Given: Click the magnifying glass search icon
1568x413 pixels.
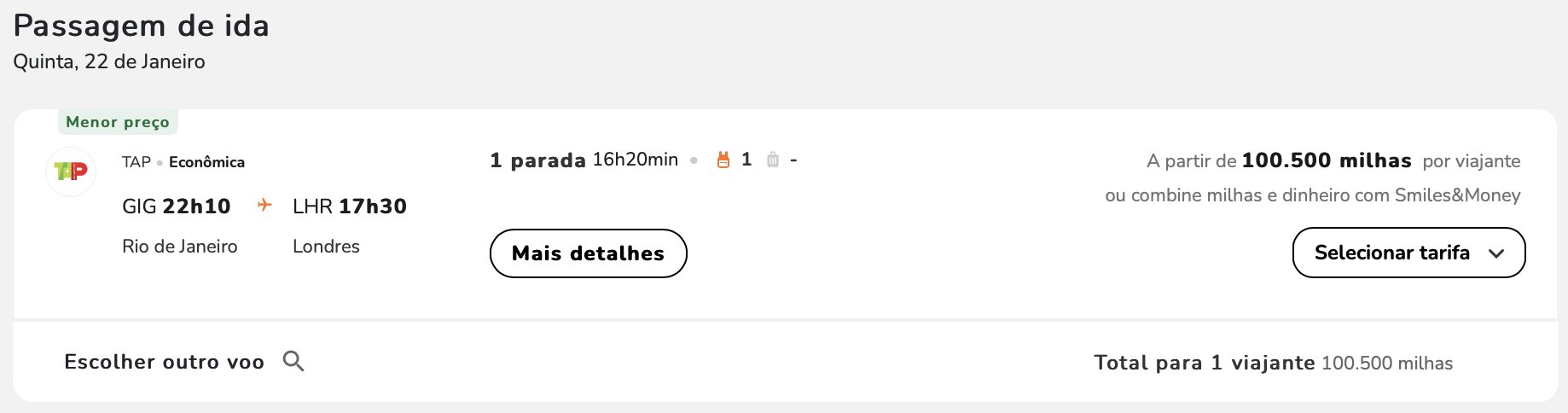Looking at the screenshot, I should coord(293,361).
